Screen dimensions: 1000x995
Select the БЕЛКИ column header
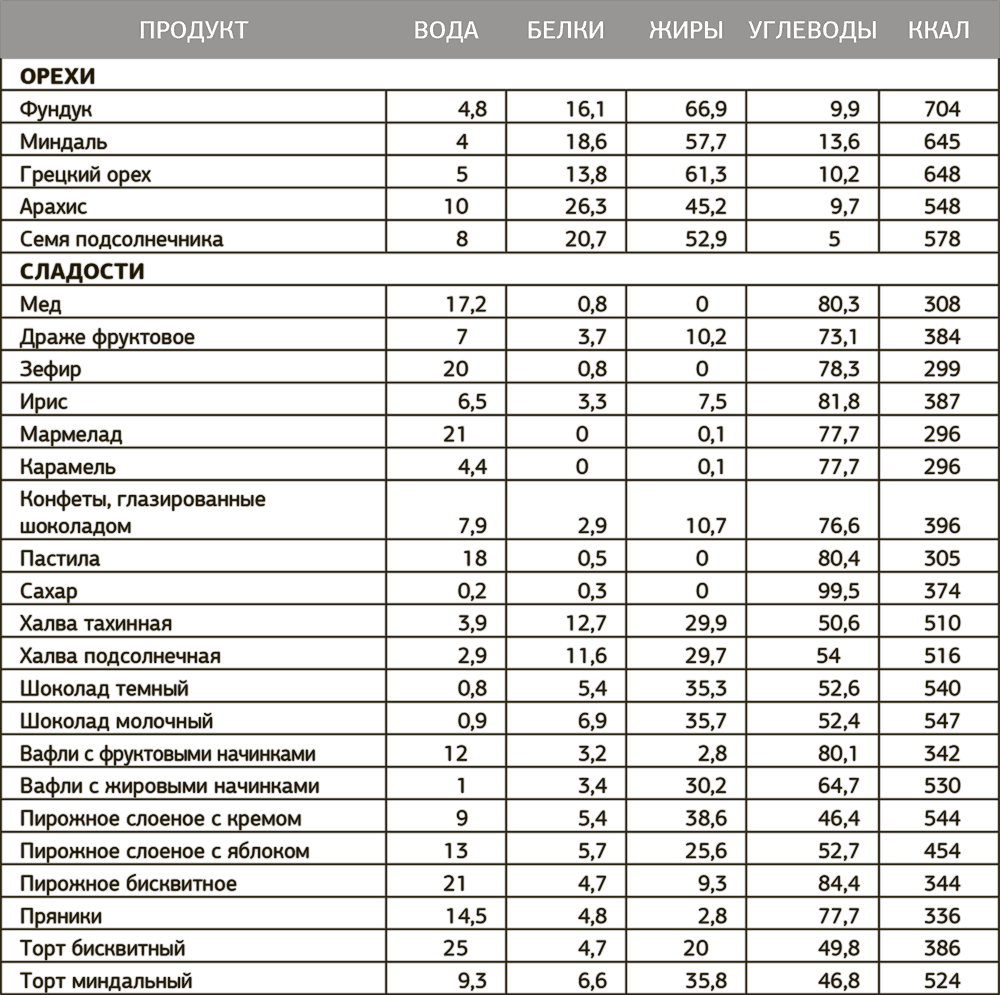coord(565,30)
